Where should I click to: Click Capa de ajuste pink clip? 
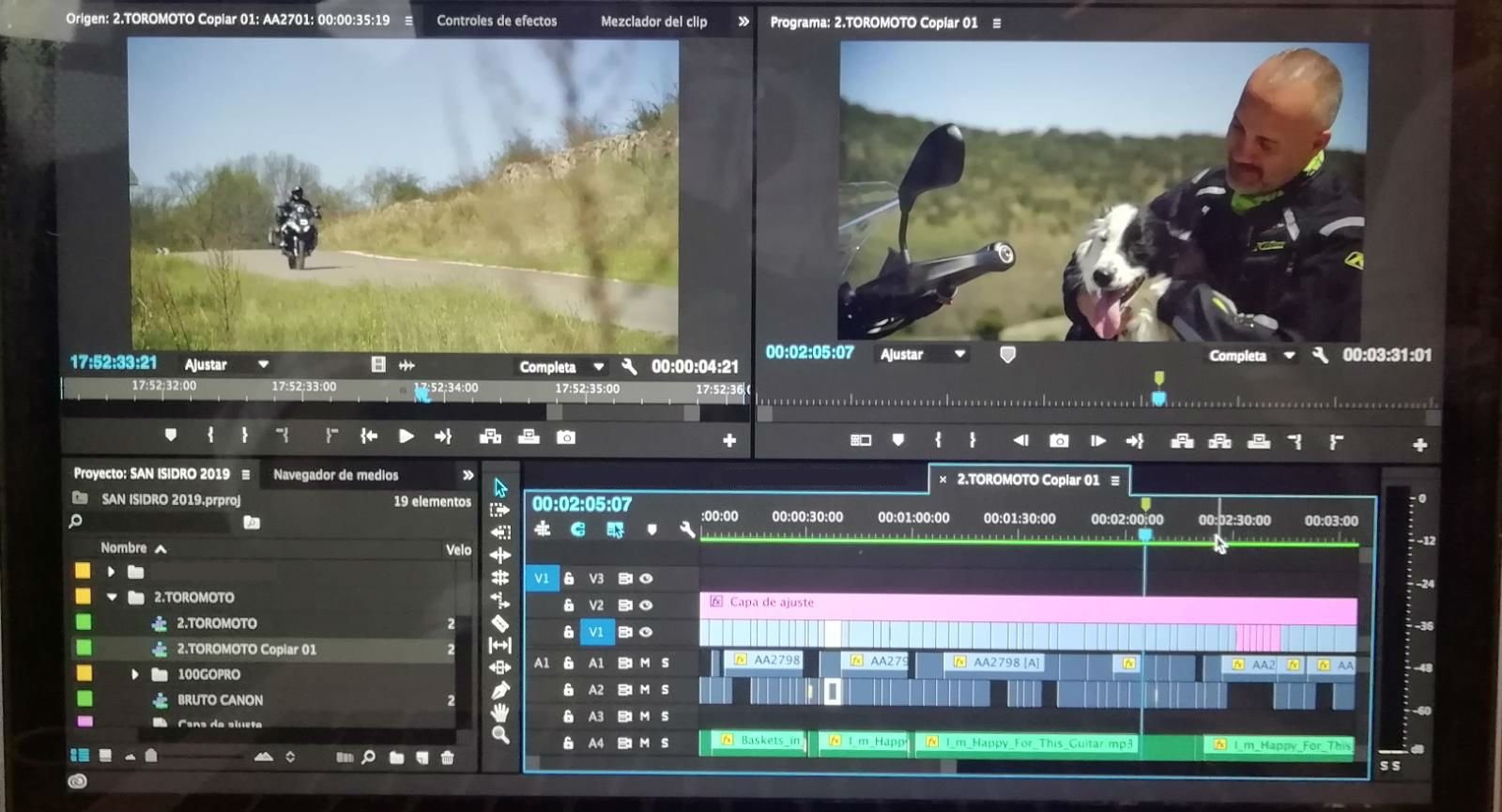click(x=1028, y=606)
